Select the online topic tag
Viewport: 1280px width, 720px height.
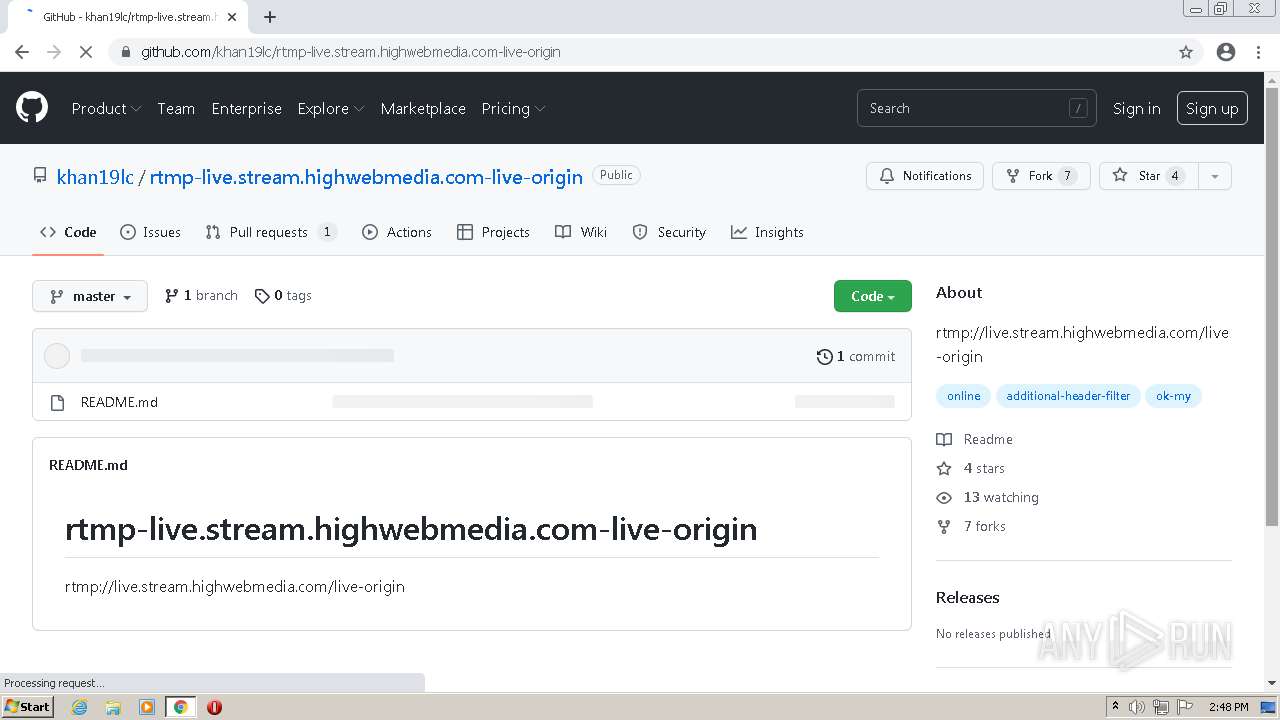click(964, 396)
